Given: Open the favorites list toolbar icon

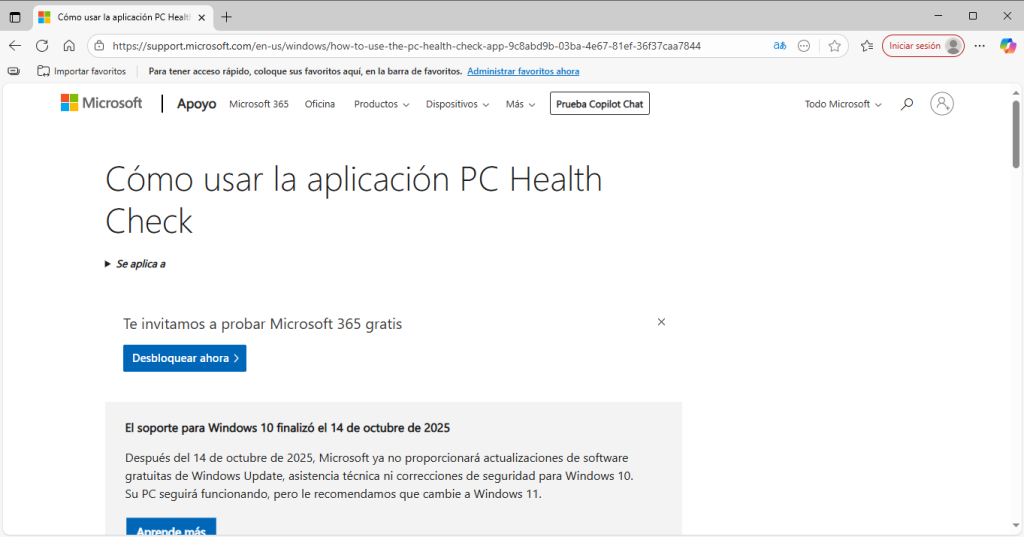Looking at the screenshot, I should 867,46.
